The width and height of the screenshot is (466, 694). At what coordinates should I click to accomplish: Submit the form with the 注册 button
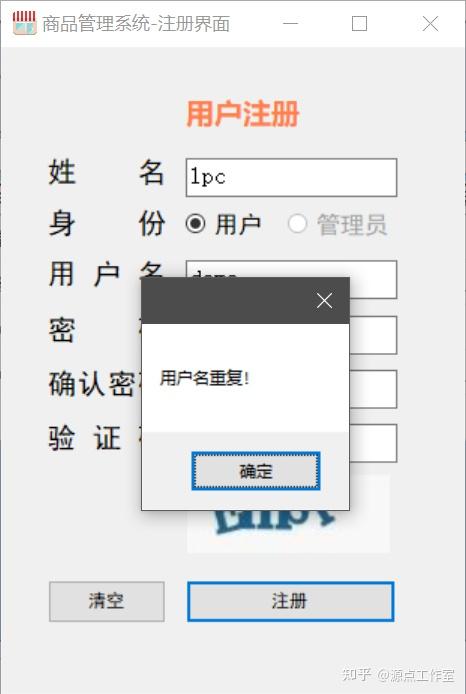291,601
